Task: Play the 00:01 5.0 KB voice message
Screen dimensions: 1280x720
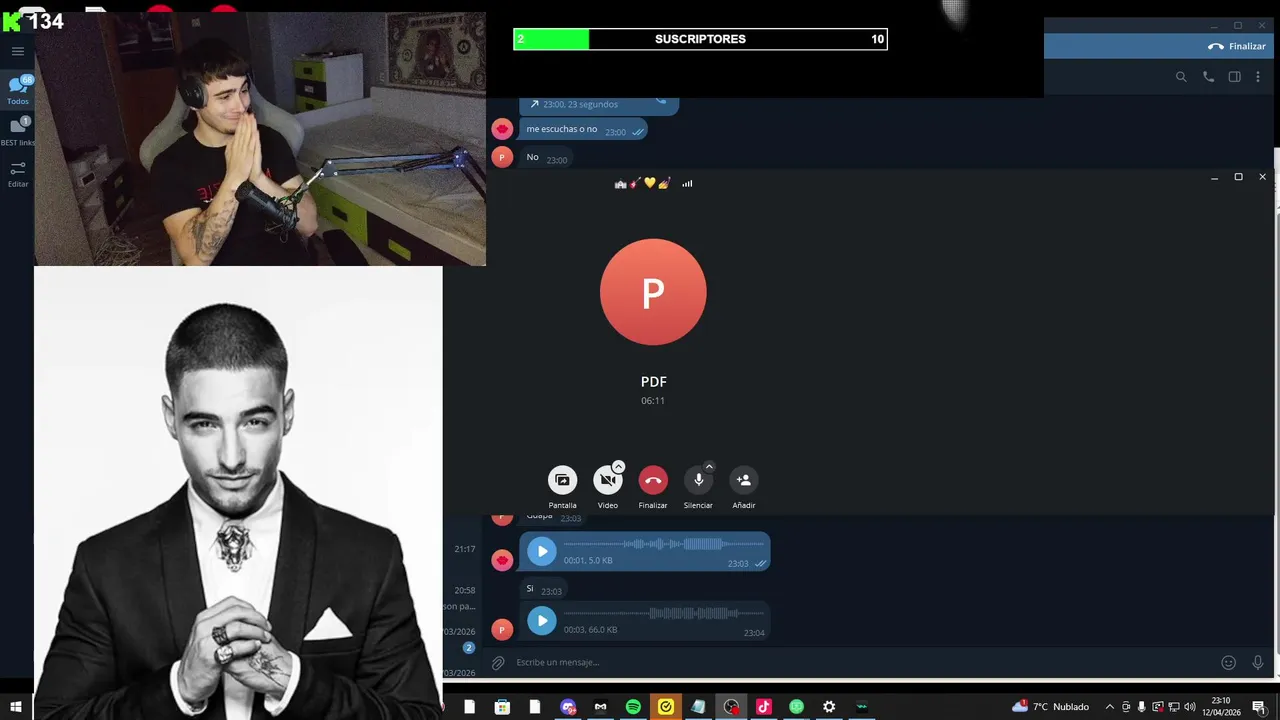Action: [x=541, y=551]
